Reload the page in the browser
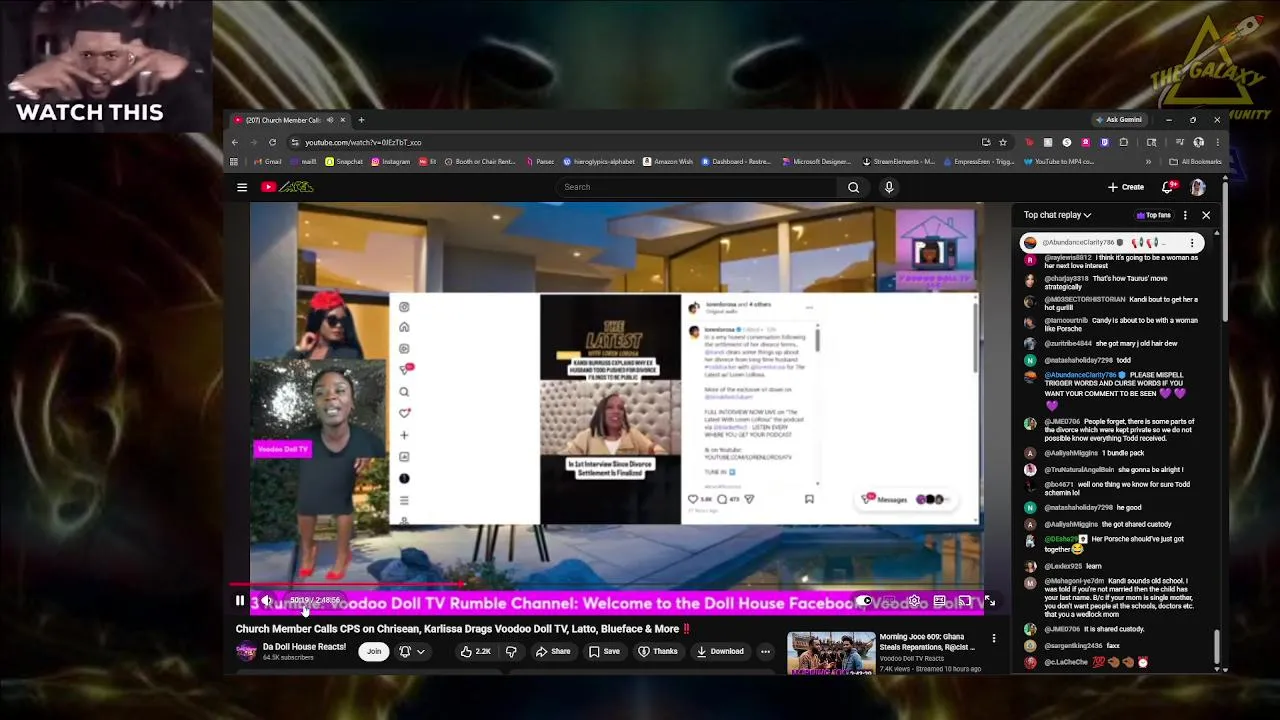 [272, 142]
